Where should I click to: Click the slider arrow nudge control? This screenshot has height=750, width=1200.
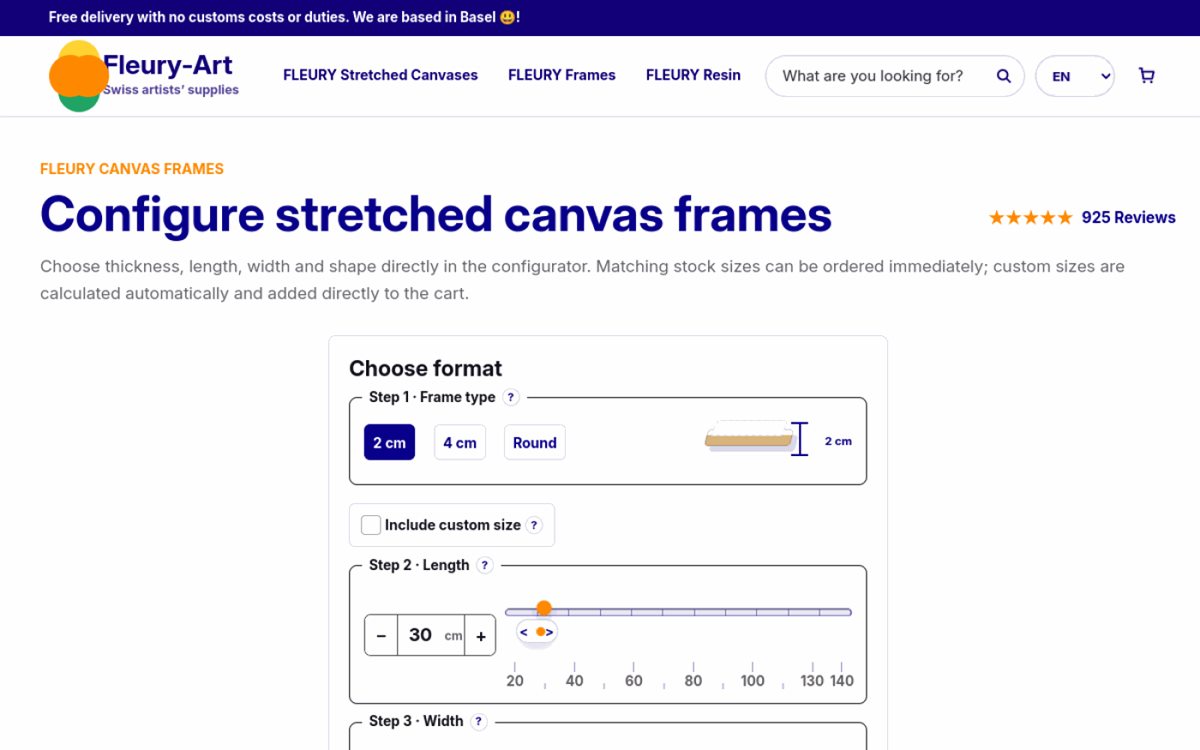[x=536, y=632]
